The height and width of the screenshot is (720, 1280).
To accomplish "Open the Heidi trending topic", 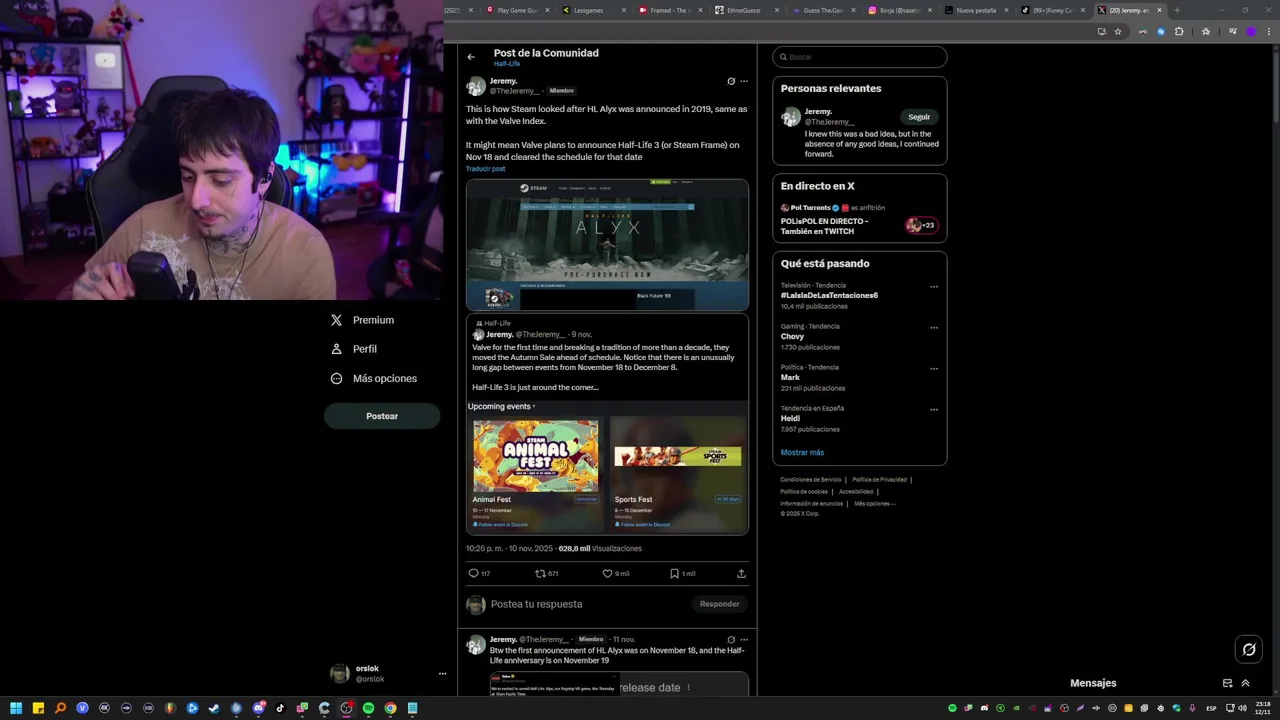I will pos(790,419).
